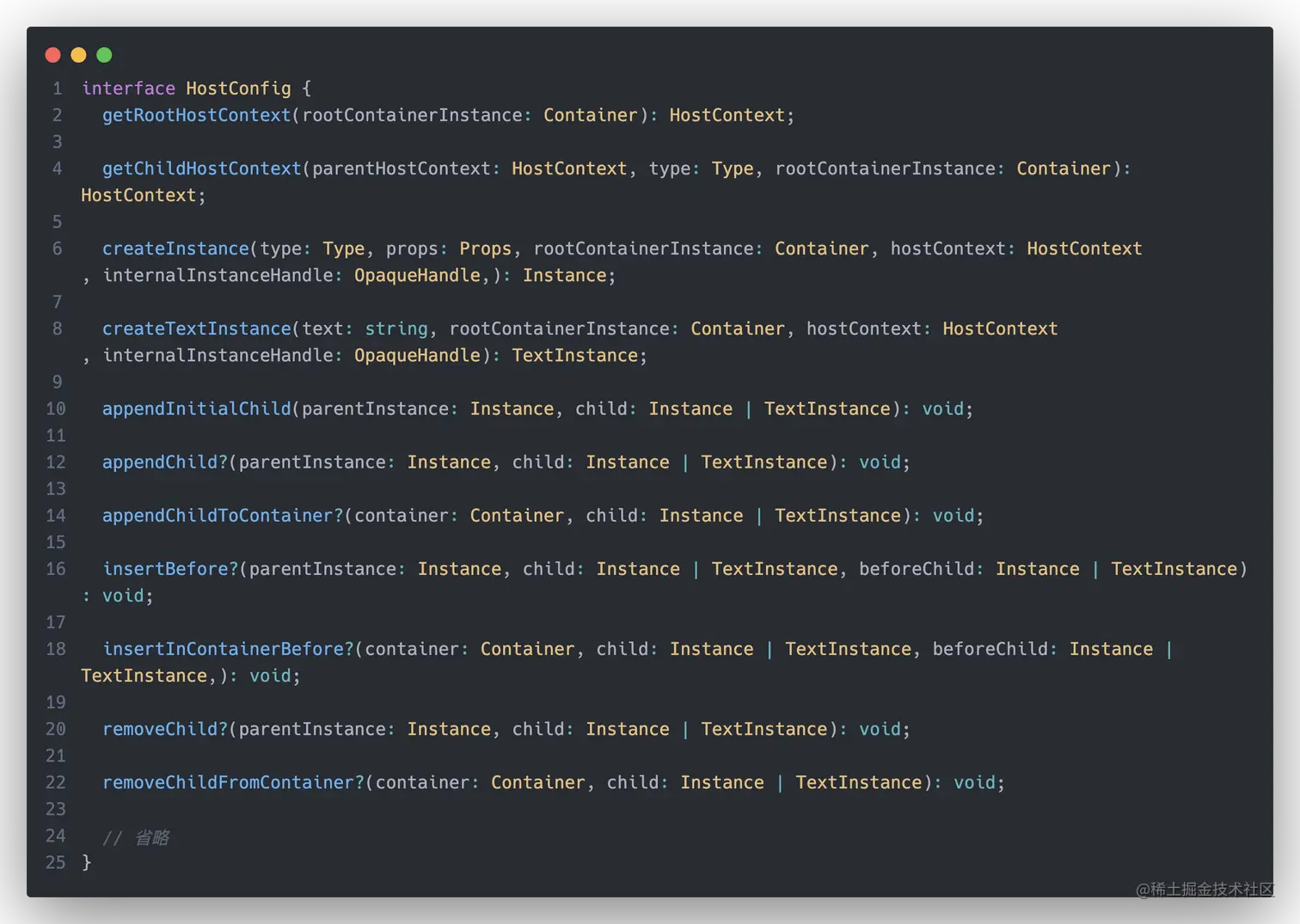
Task: Click the 'appendChild?' method on line 12
Action: pos(165,462)
